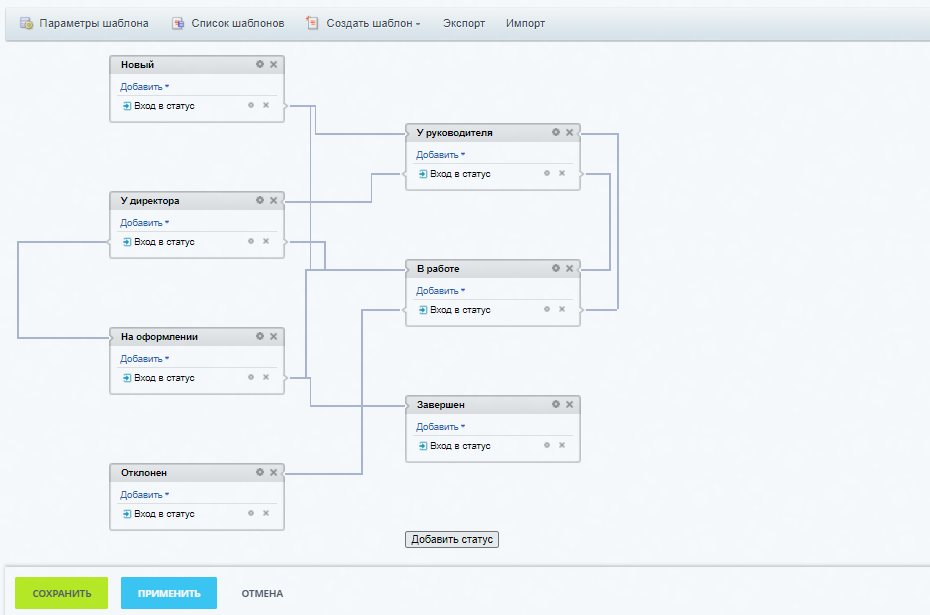Remove Вход в статус action in Отклонен
Image resolution: width=930 pixels, height=615 pixels.
[x=266, y=513]
